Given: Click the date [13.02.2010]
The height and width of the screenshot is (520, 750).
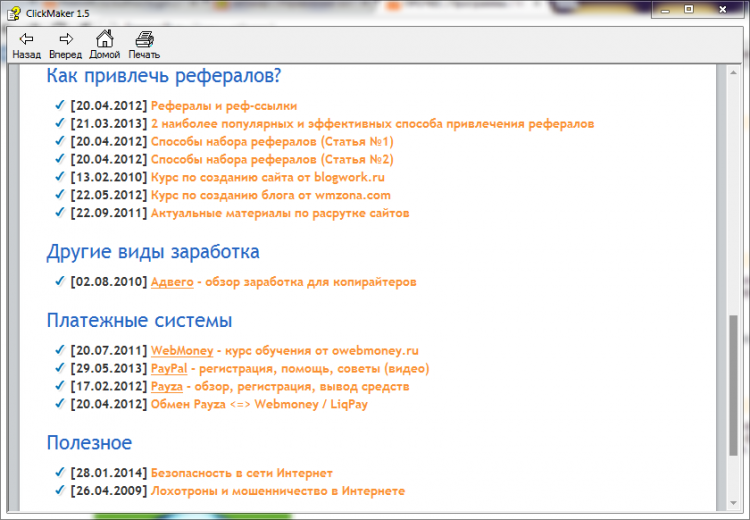Looking at the screenshot, I should tap(109, 177).
